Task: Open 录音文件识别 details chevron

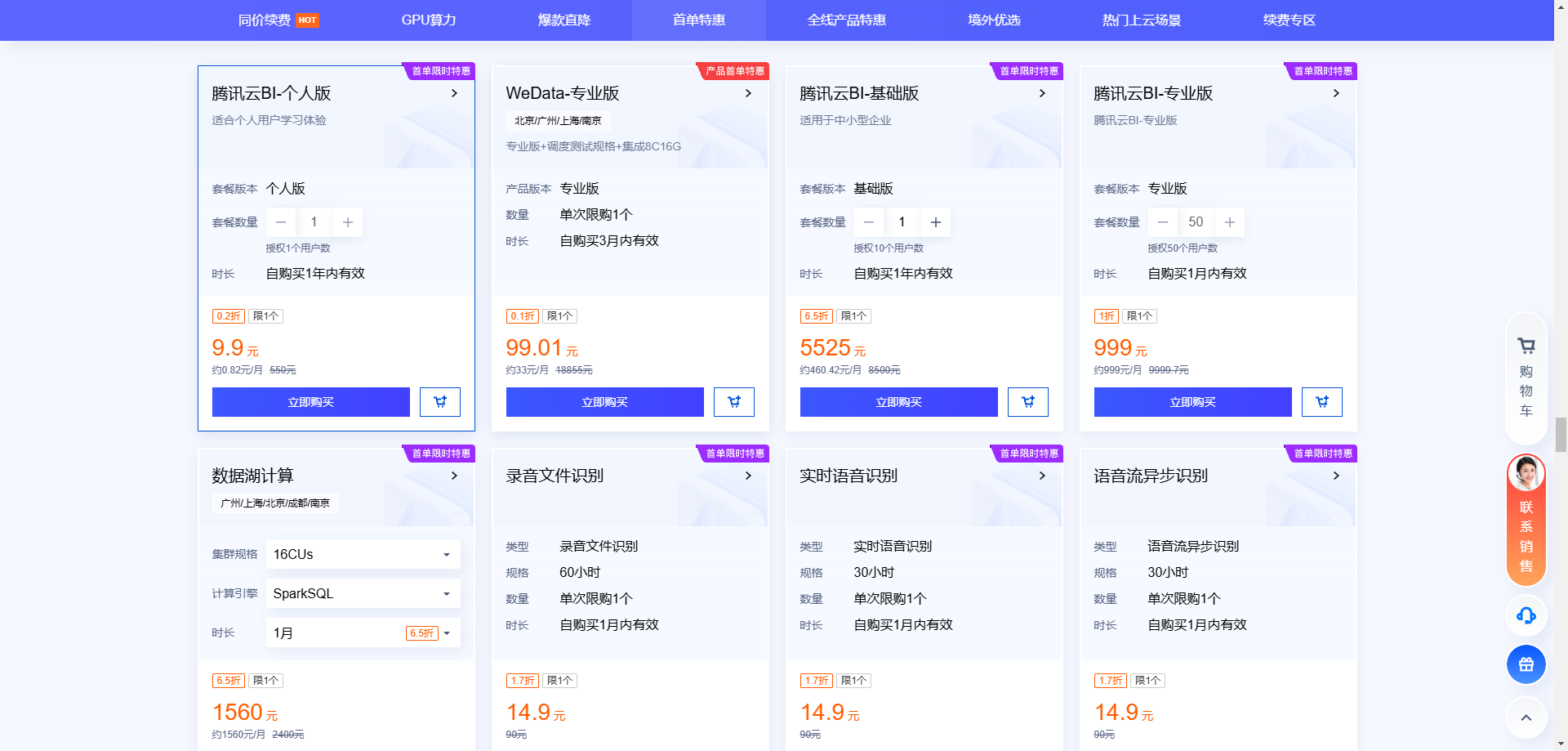Action: coord(749,476)
